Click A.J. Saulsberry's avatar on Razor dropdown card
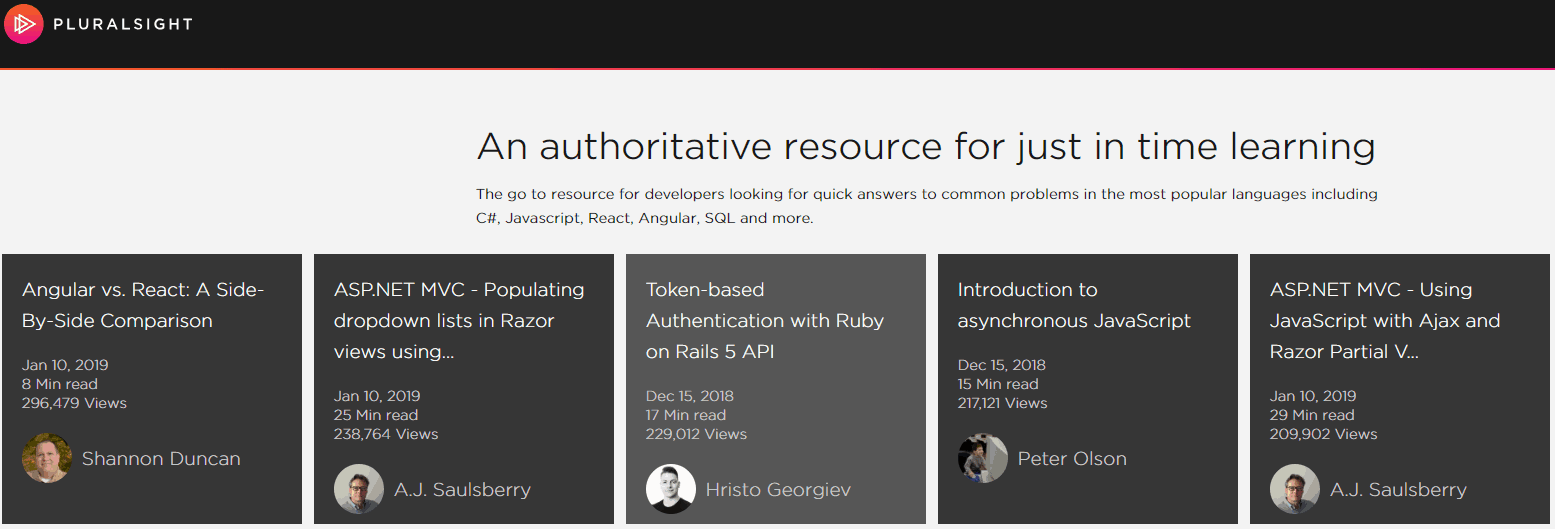The image size is (1555, 529). tap(359, 490)
